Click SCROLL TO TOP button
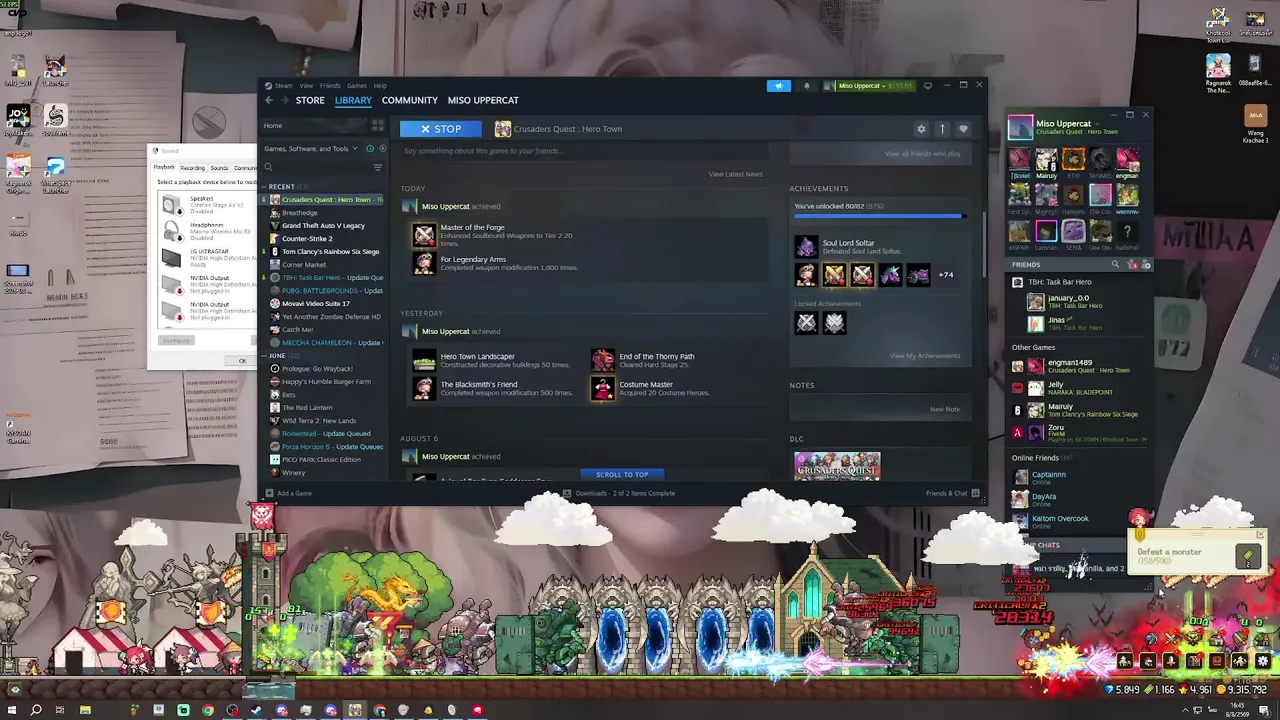Screen dimensions: 1280x720 coord(622,474)
